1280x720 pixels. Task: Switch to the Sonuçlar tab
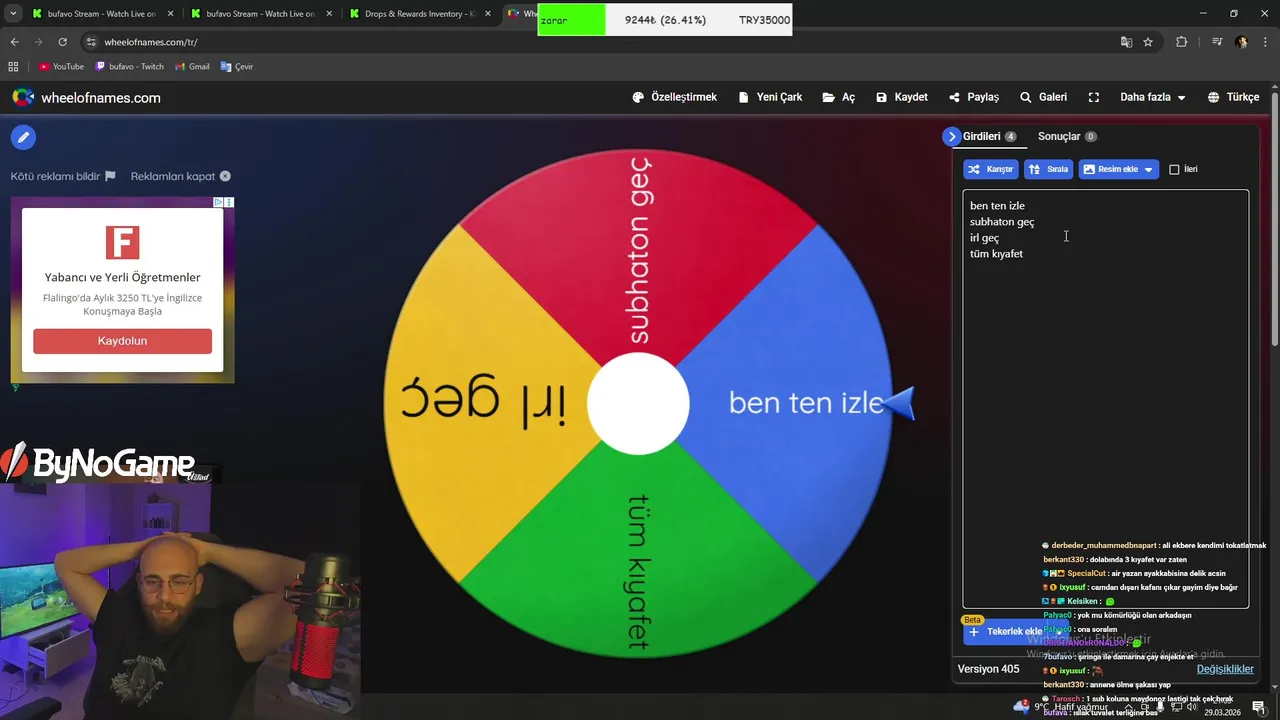coord(1067,136)
